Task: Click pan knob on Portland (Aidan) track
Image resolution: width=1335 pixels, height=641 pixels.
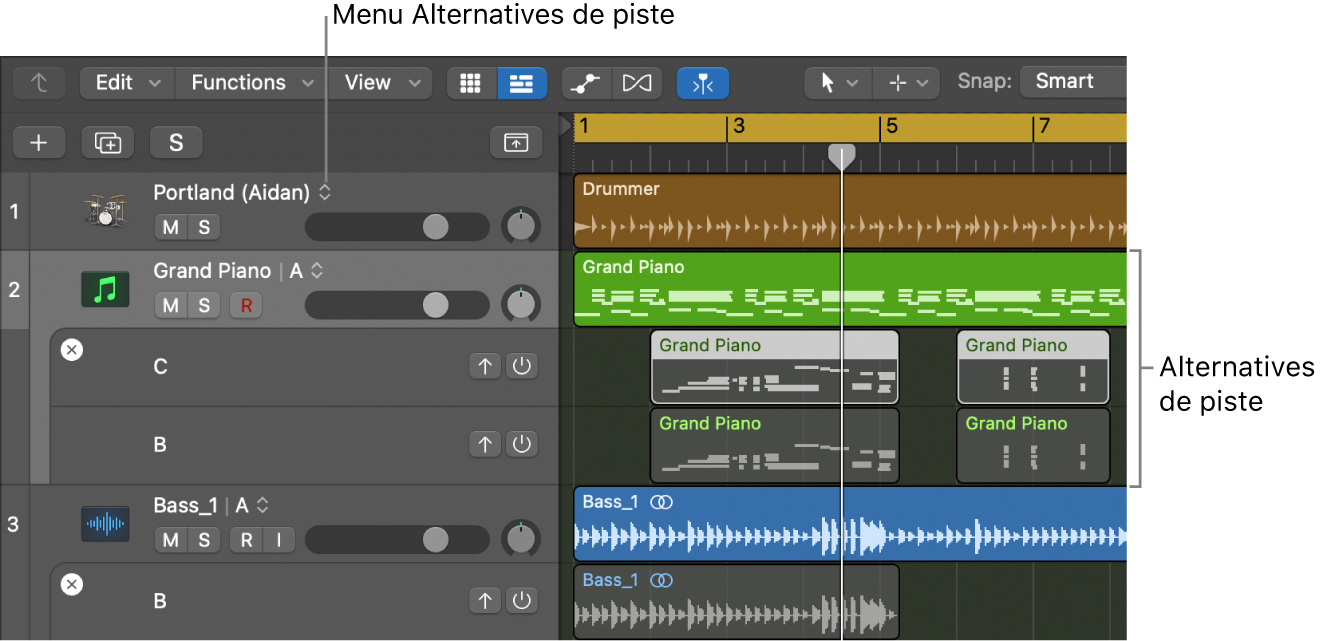Action: click(x=520, y=226)
